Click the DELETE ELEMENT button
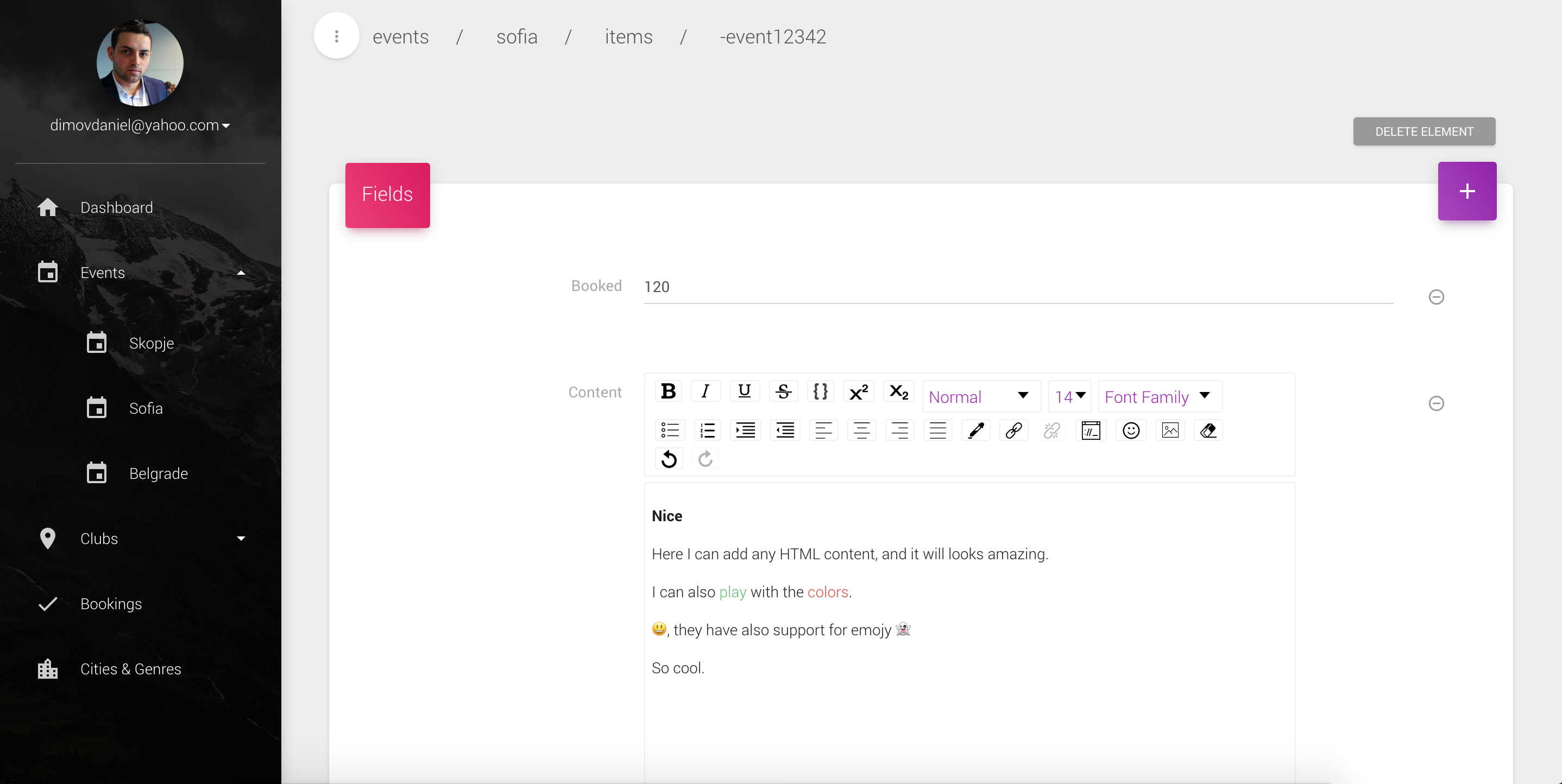Viewport: 1562px width, 784px height. (x=1424, y=131)
